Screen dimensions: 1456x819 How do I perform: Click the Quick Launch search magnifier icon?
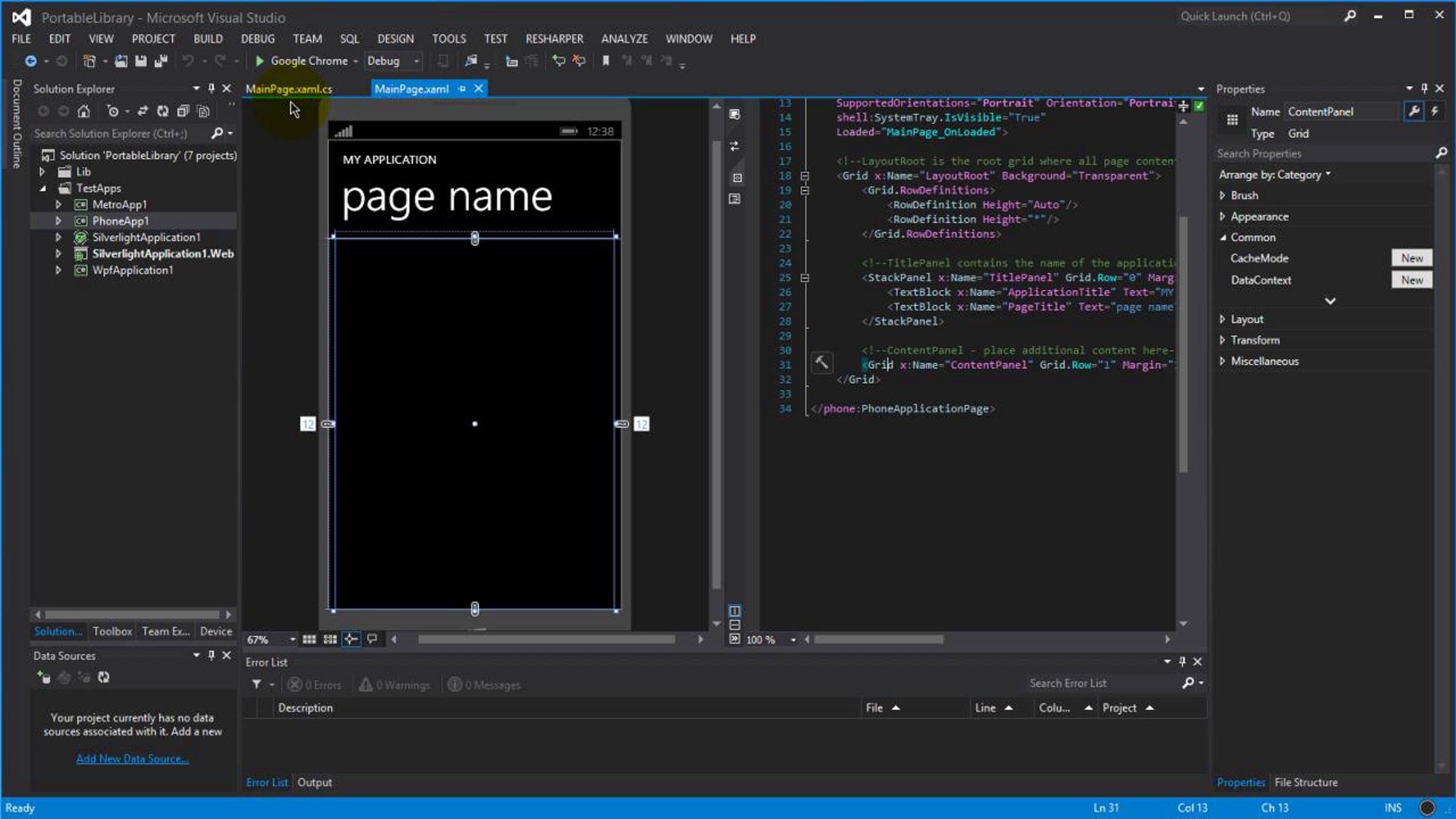pyautogui.click(x=1350, y=16)
